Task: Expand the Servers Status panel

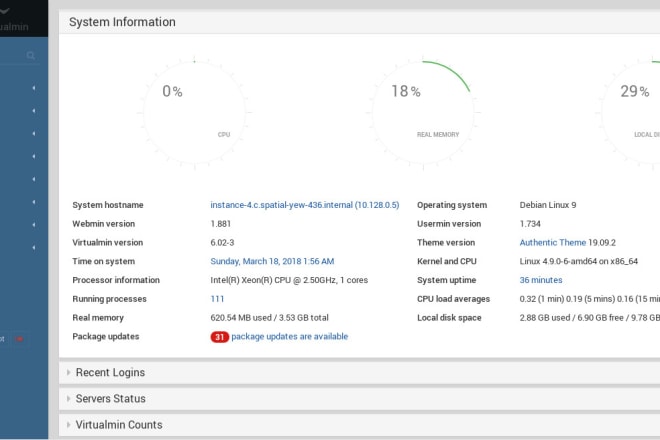Action: tap(359, 399)
